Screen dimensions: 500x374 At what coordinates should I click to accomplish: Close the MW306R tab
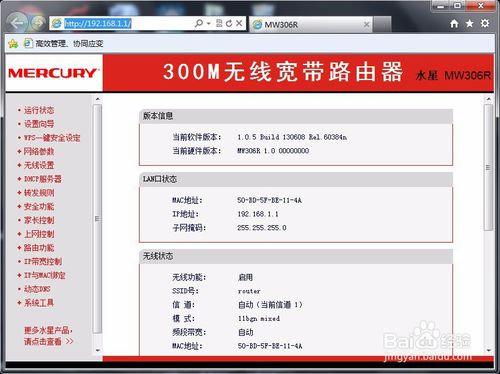(366, 24)
